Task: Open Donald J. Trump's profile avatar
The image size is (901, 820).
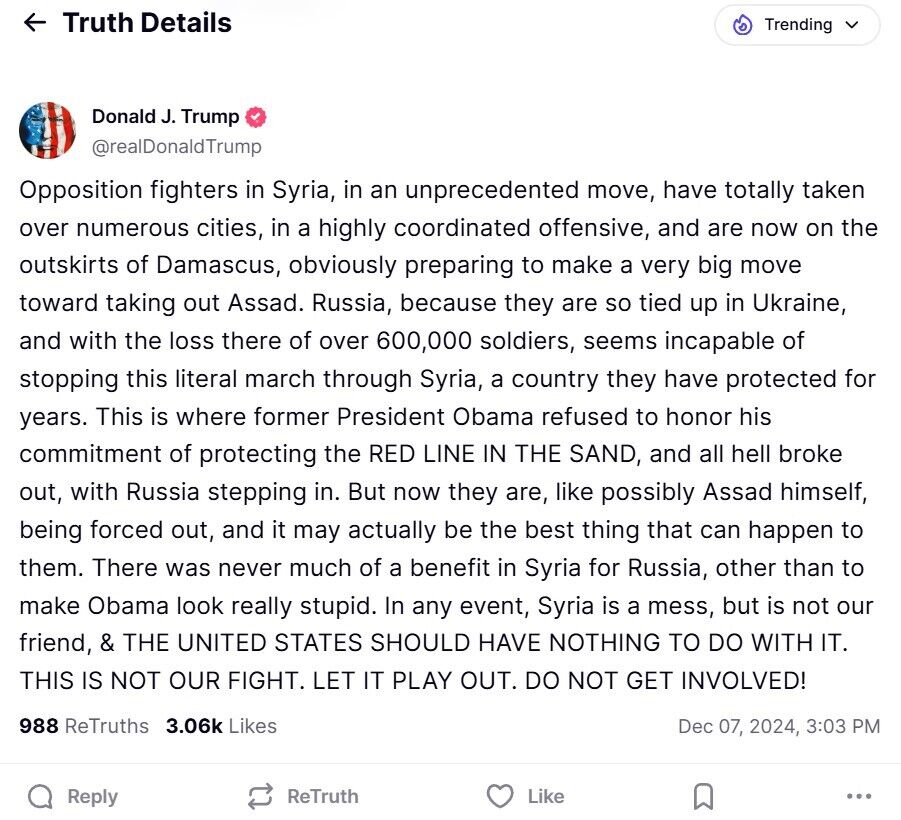Action: coord(47,130)
